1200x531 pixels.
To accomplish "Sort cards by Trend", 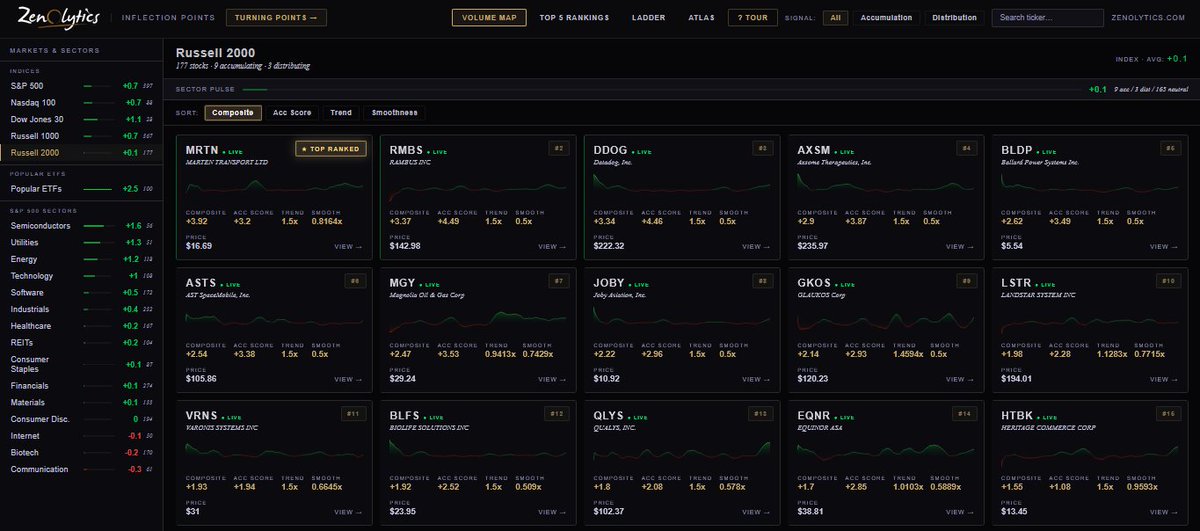I will (x=341, y=113).
